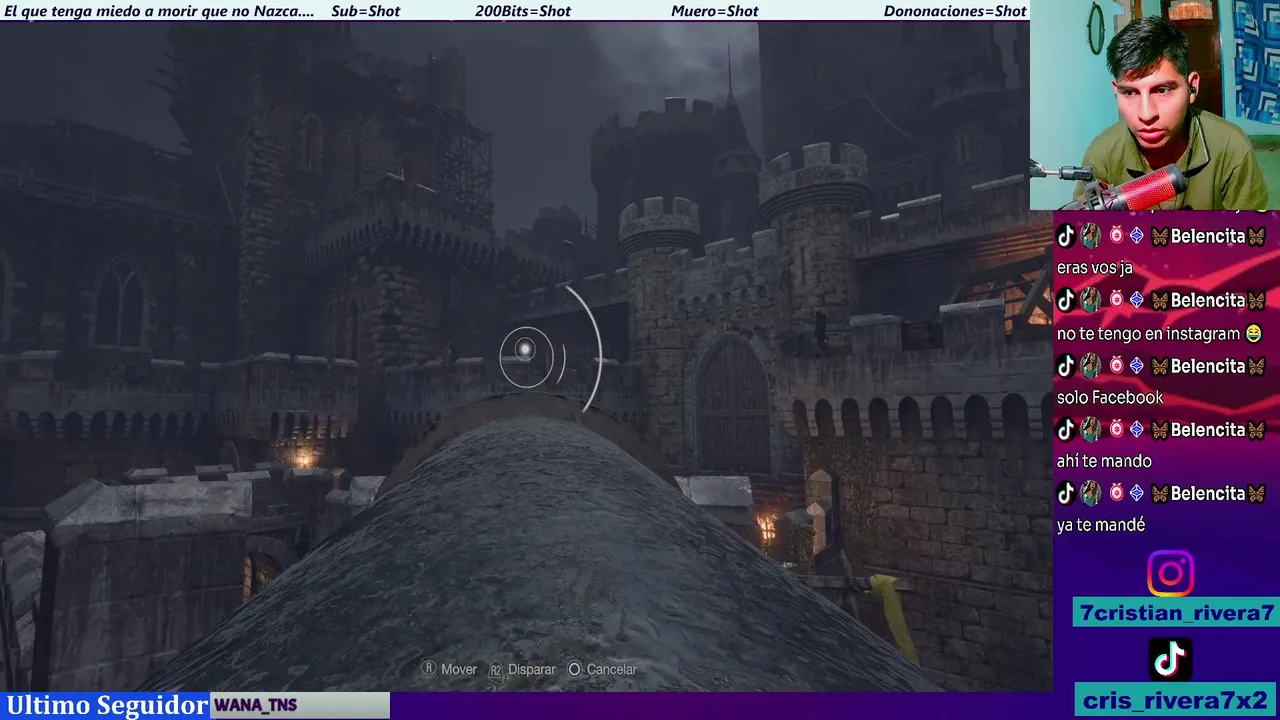Click the cris_rivera7x2 TikTok handle
The height and width of the screenshot is (720, 1280).
[1175, 700]
